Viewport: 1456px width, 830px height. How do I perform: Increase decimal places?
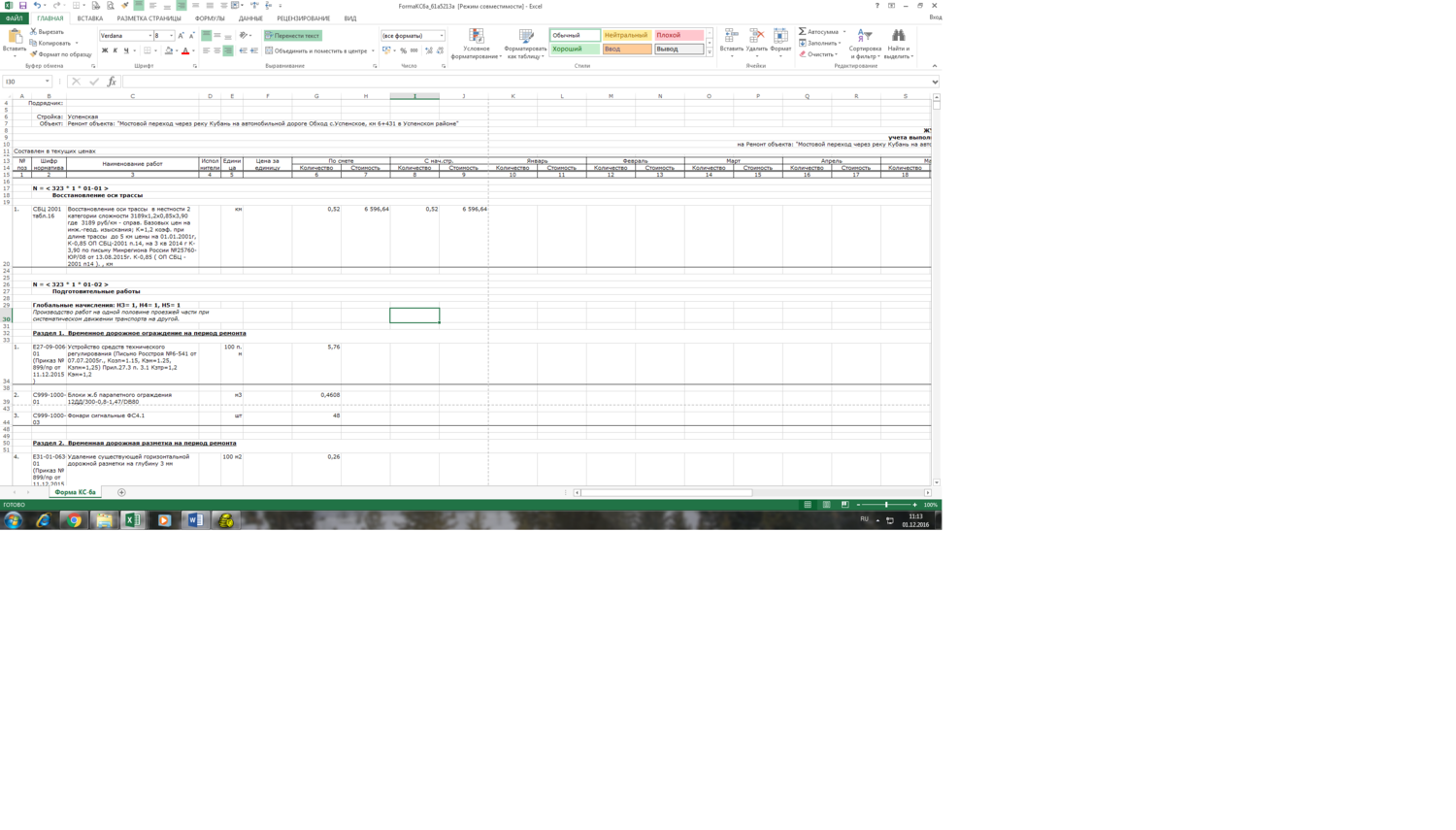point(429,50)
